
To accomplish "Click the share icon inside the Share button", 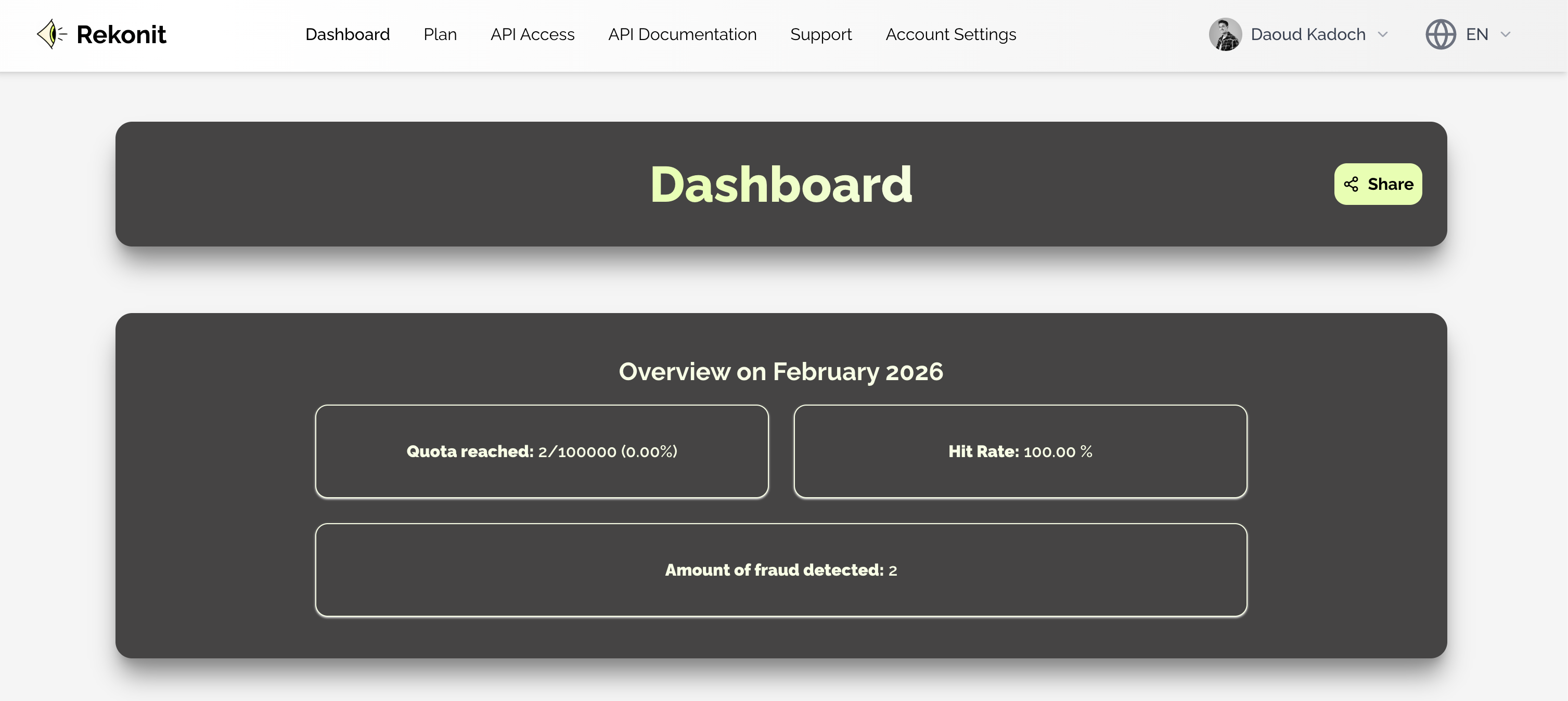I will [1350, 184].
